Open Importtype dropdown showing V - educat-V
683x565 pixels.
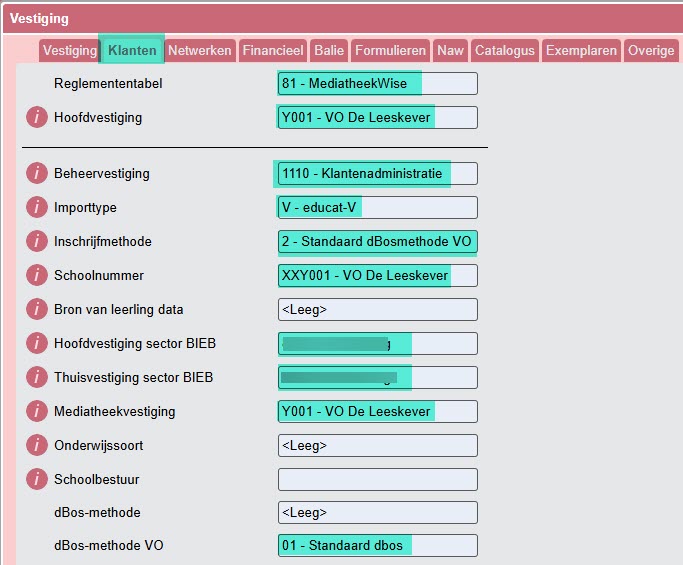[378, 207]
